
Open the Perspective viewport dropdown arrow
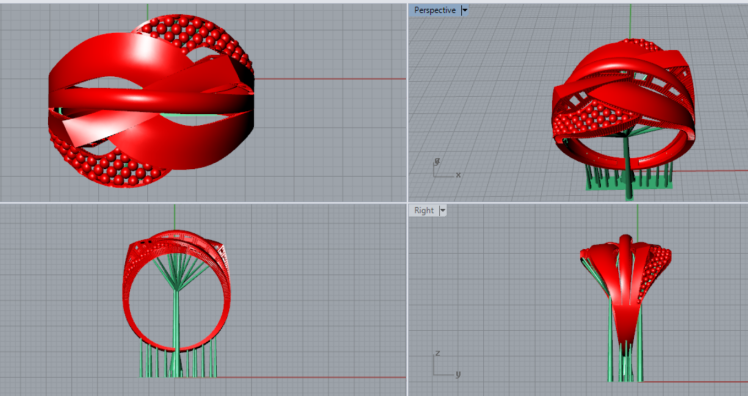pyautogui.click(x=465, y=10)
